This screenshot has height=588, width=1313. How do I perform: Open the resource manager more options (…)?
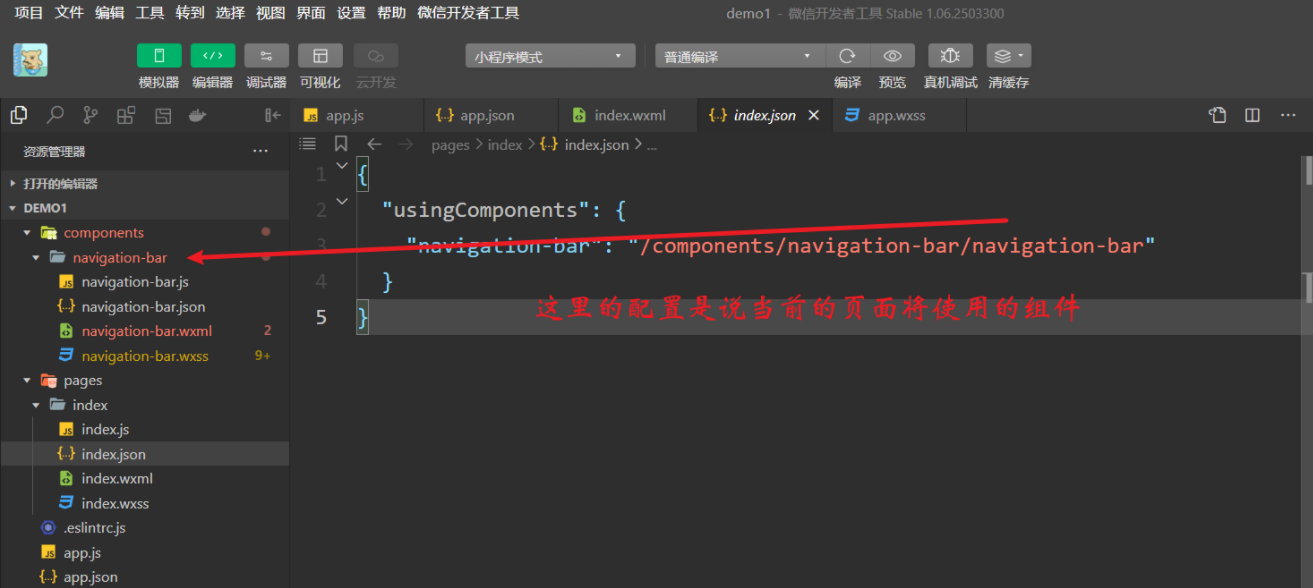click(260, 151)
